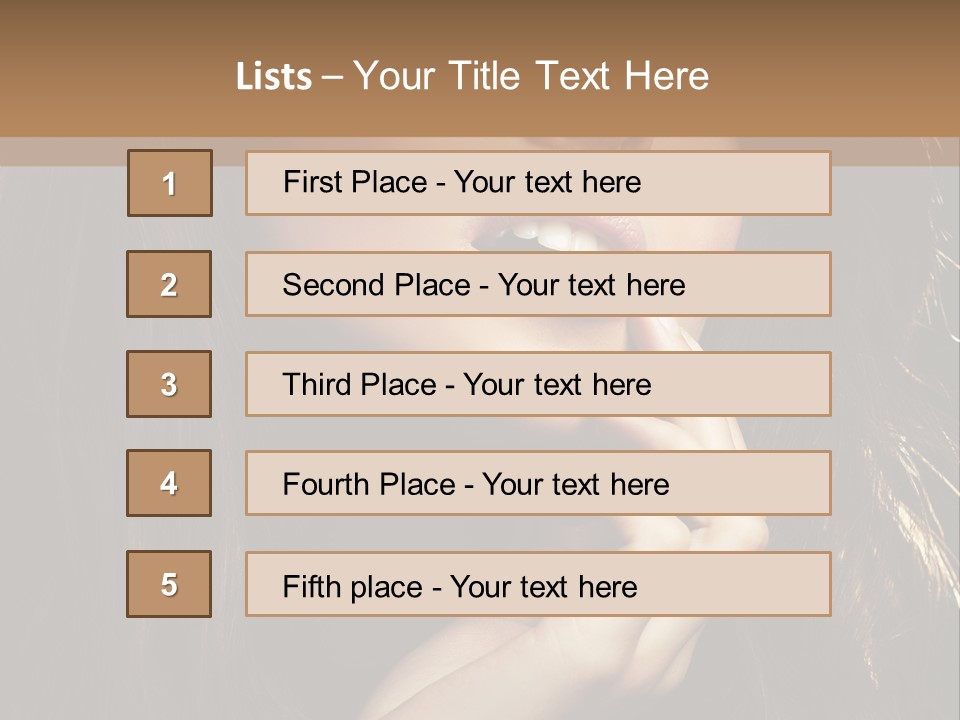This screenshot has width=960, height=720.
Task: Click the First Place text box
Action: point(538,183)
